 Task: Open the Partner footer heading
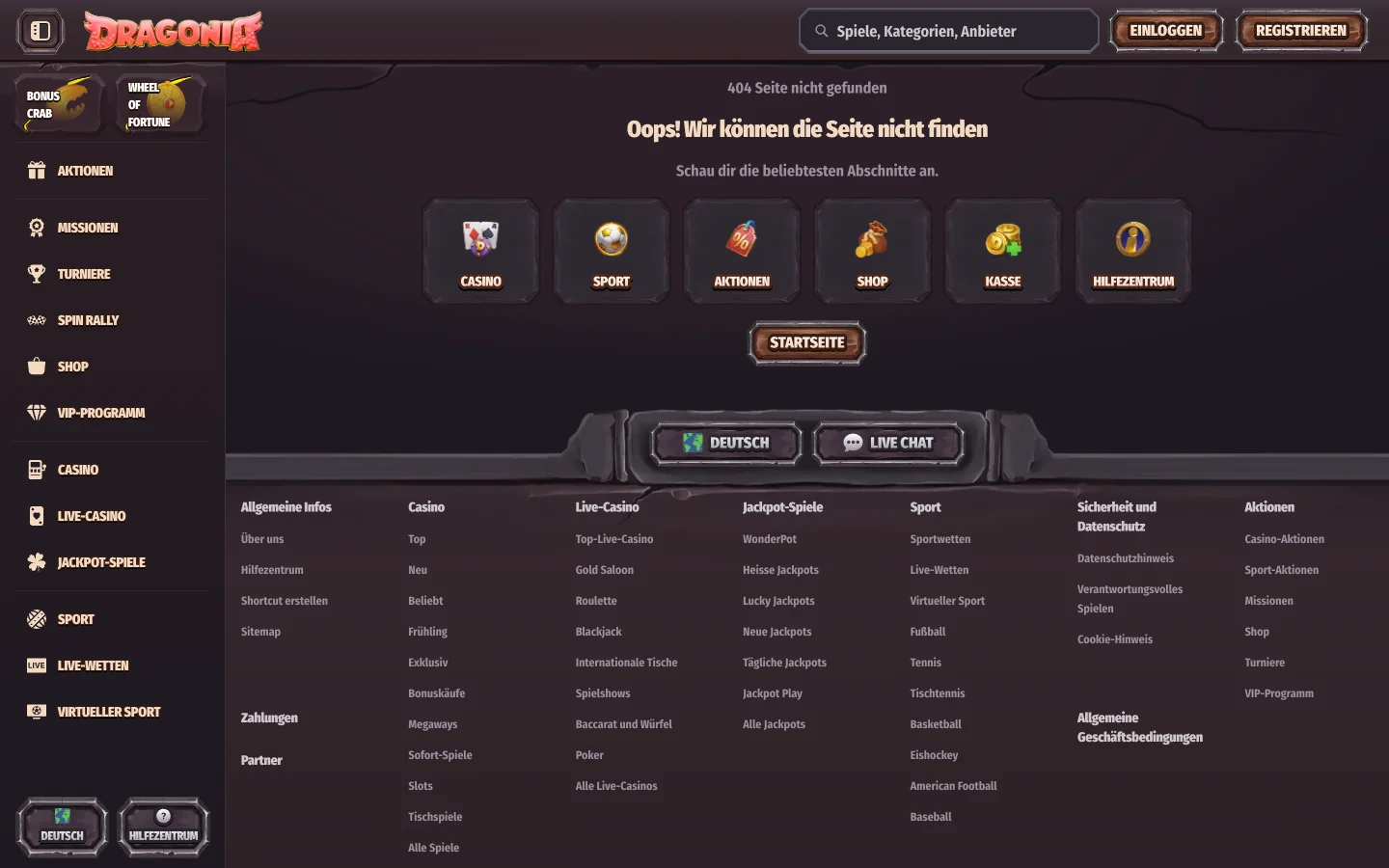point(261,760)
